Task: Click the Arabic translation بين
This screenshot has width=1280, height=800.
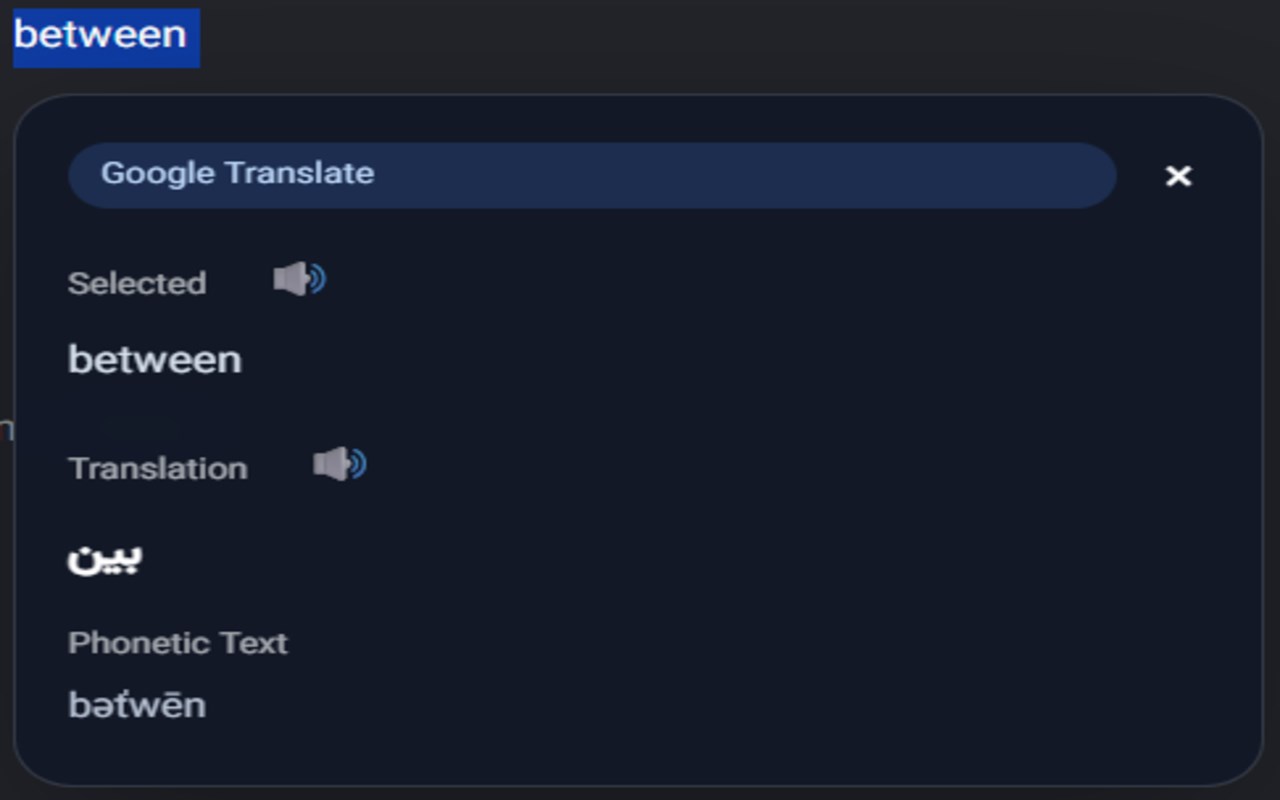Action: coord(105,558)
